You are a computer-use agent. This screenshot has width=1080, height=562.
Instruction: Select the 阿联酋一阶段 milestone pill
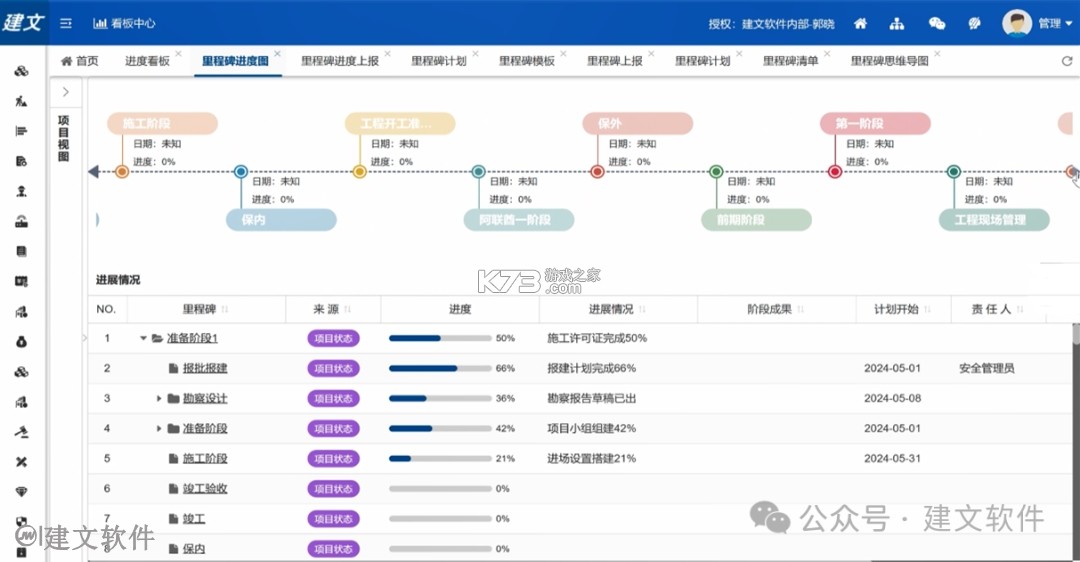519,220
